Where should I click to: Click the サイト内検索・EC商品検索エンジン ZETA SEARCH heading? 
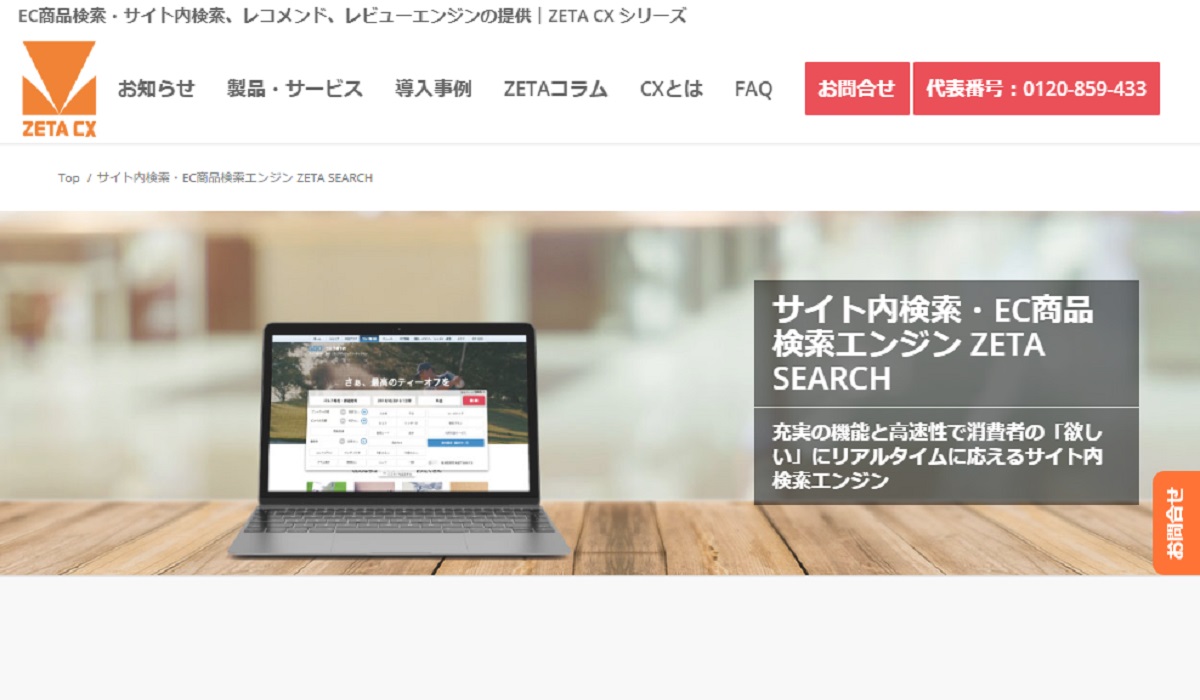click(933, 344)
